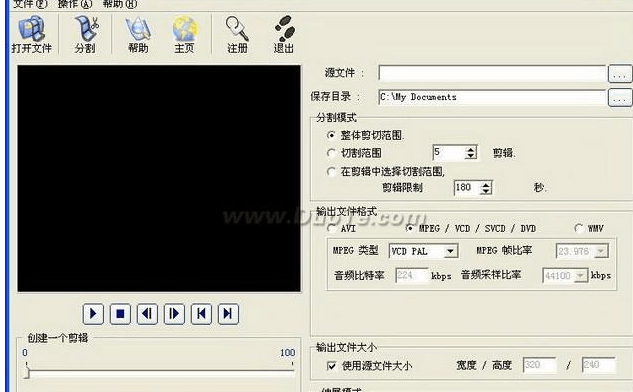Increase the 剪辑限制 180 seconds spinner
Screen dimensions: 633x392
pos(486,184)
